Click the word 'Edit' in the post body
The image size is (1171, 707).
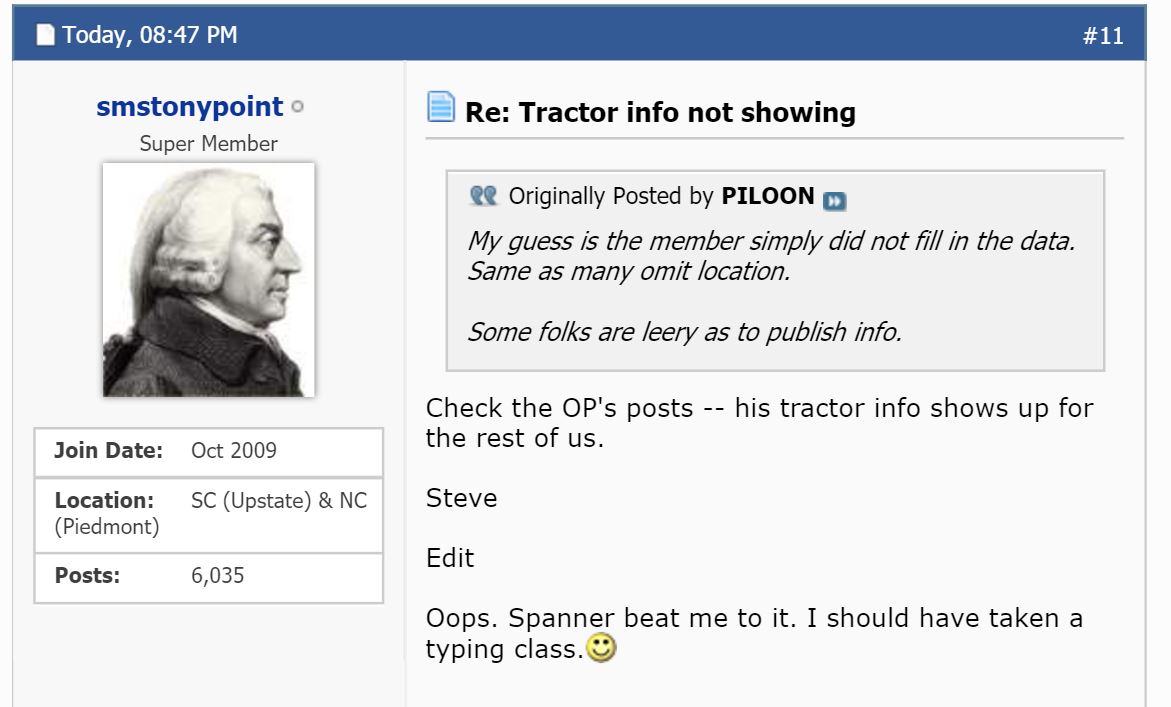click(x=450, y=558)
